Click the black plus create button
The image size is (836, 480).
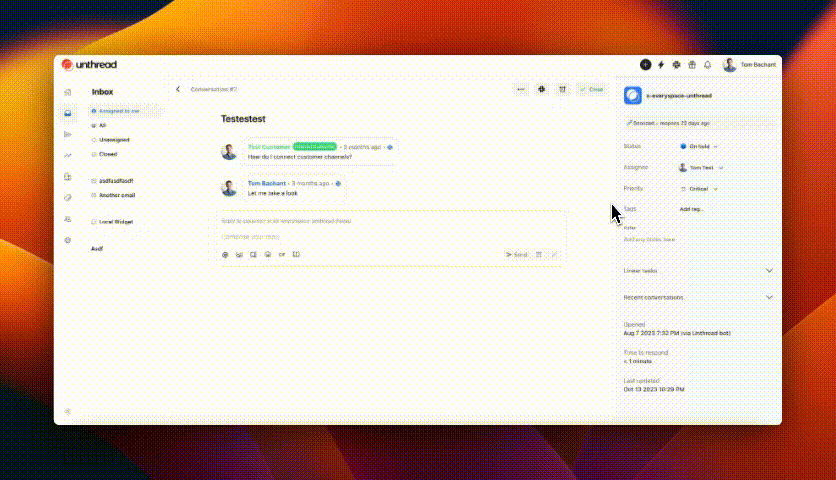coord(645,65)
